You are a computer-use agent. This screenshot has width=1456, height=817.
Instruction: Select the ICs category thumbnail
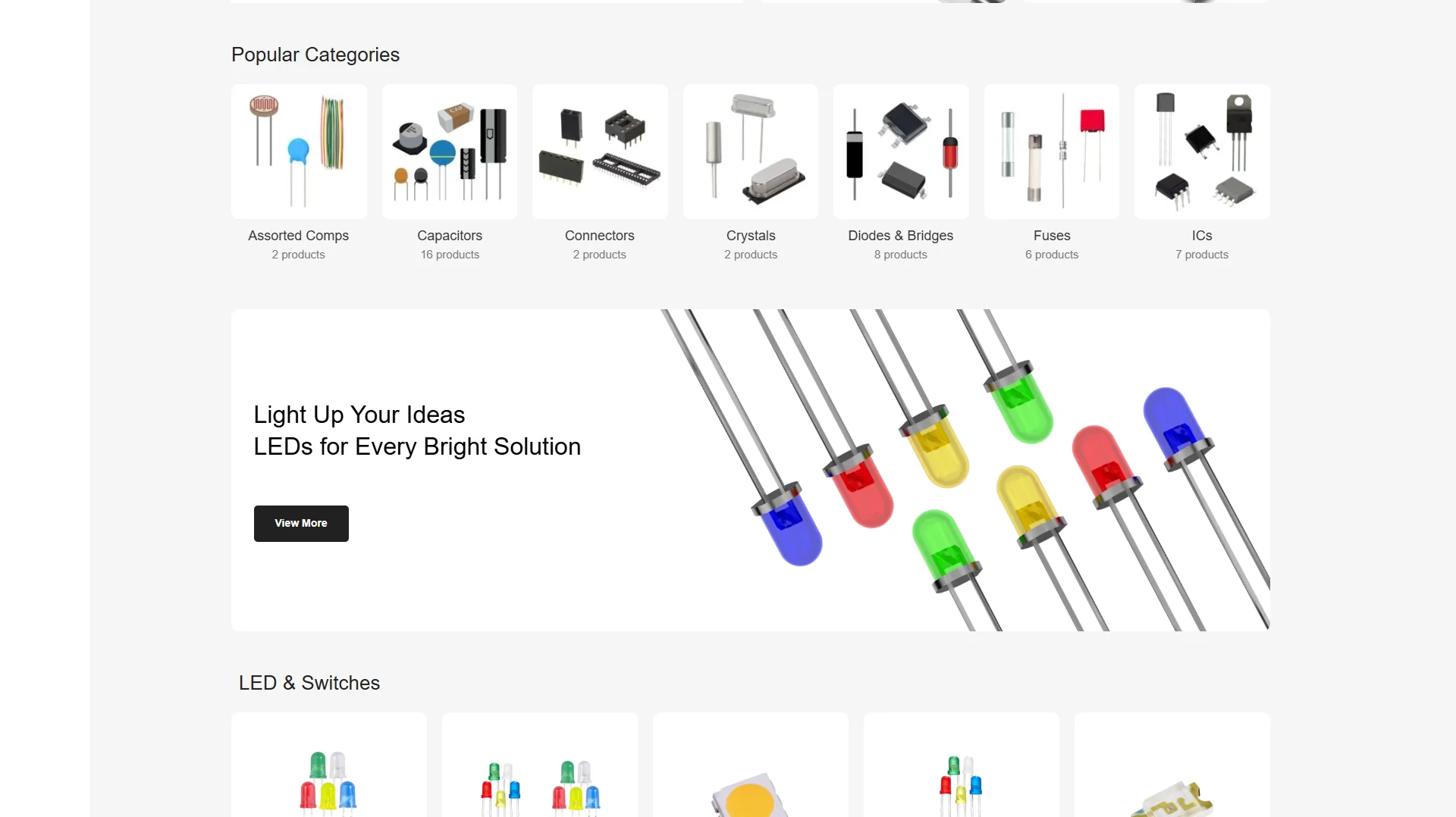click(1202, 152)
